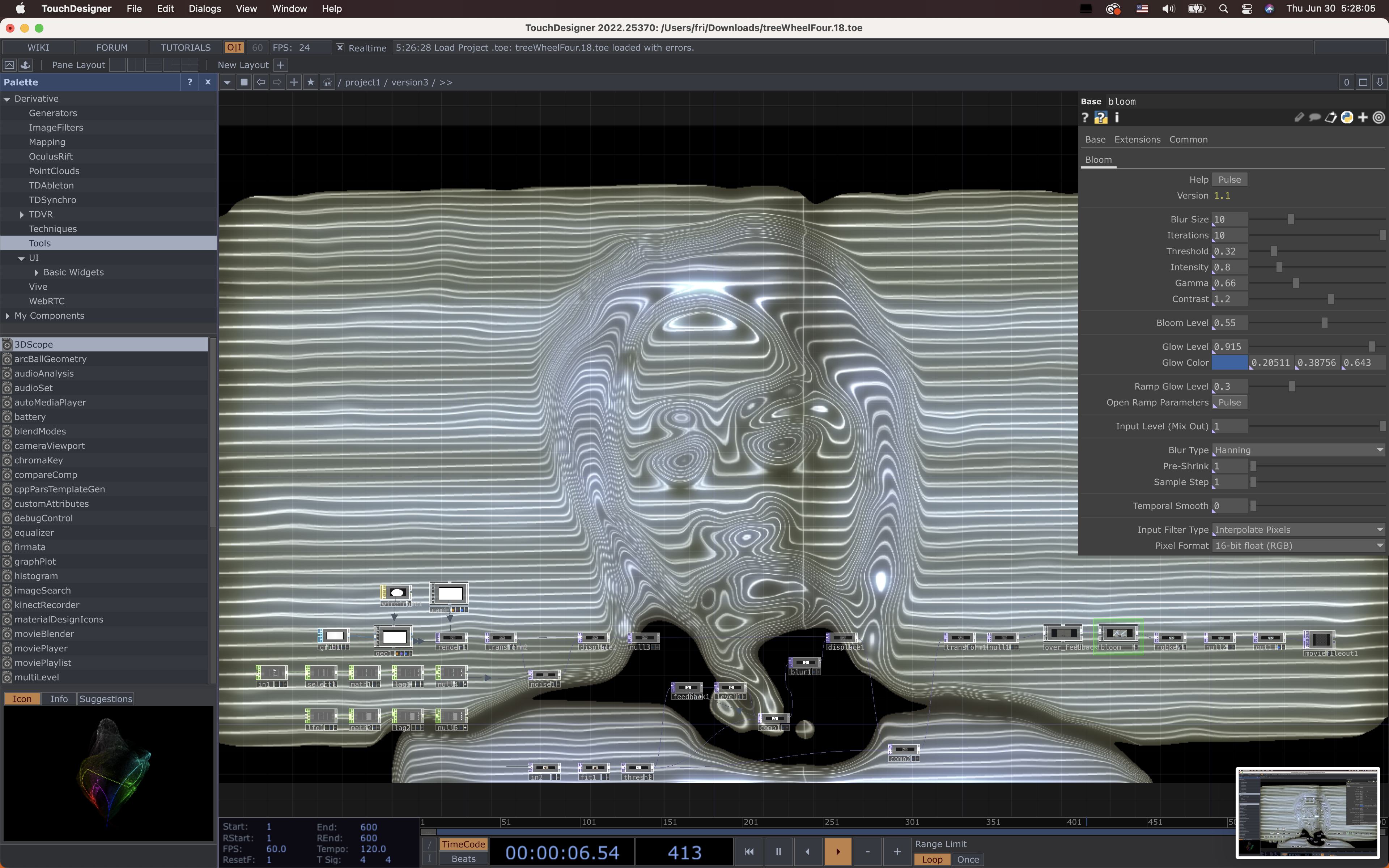Click the Python language icon in parameter panel
The width and height of the screenshot is (1389, 868).
pos(1347,118)
